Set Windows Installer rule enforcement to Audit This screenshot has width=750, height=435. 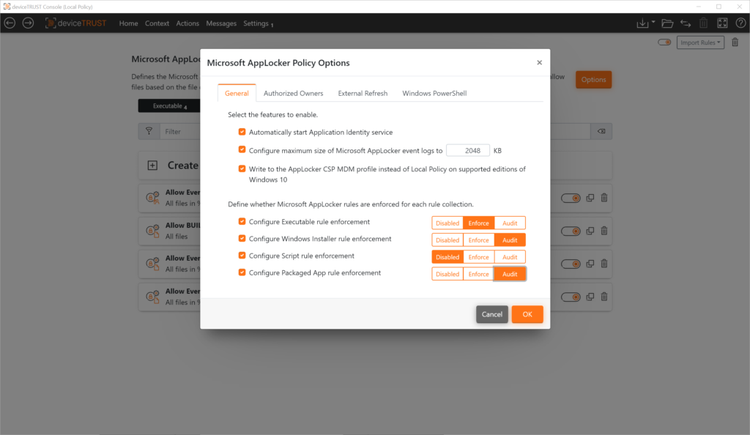[510, 240]
